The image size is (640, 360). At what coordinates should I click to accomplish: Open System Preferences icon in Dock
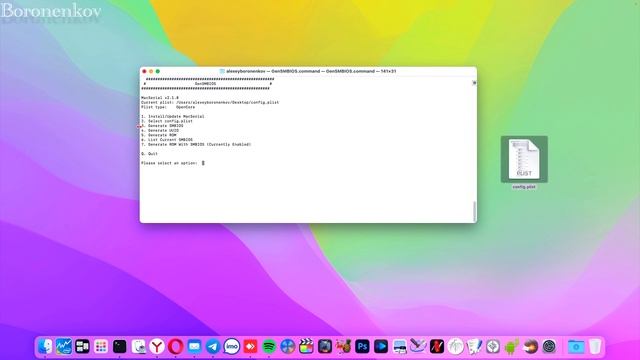coord(549,347)
